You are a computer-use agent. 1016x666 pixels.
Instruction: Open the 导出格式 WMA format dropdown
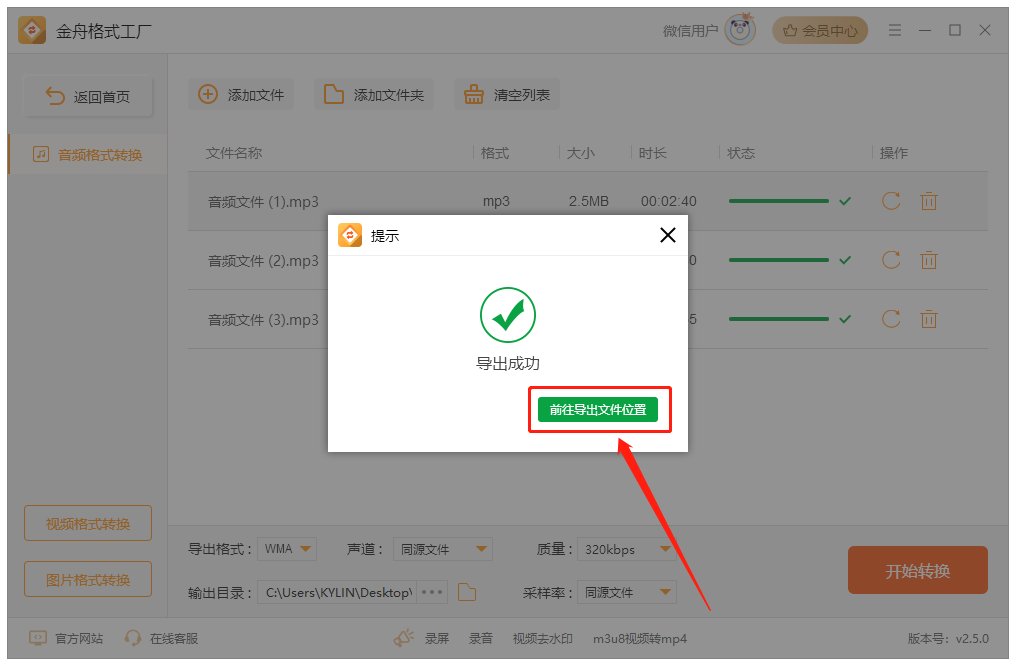[289, 549]
